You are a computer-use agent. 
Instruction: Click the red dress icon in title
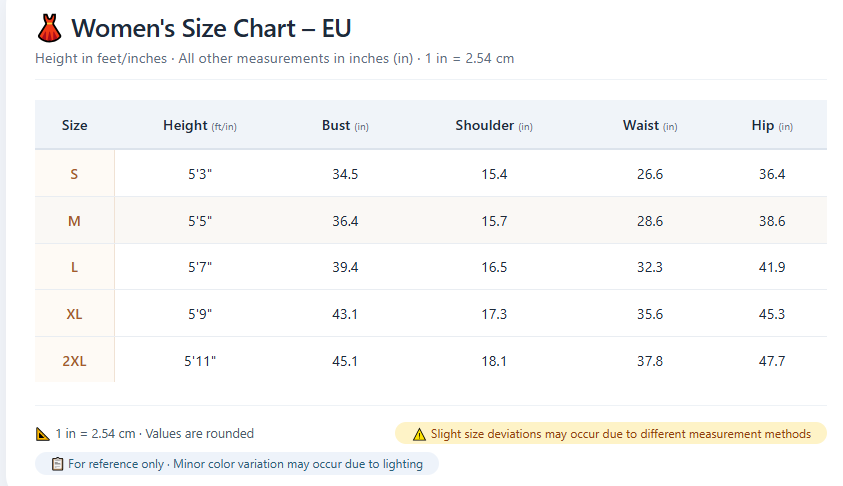49,28
